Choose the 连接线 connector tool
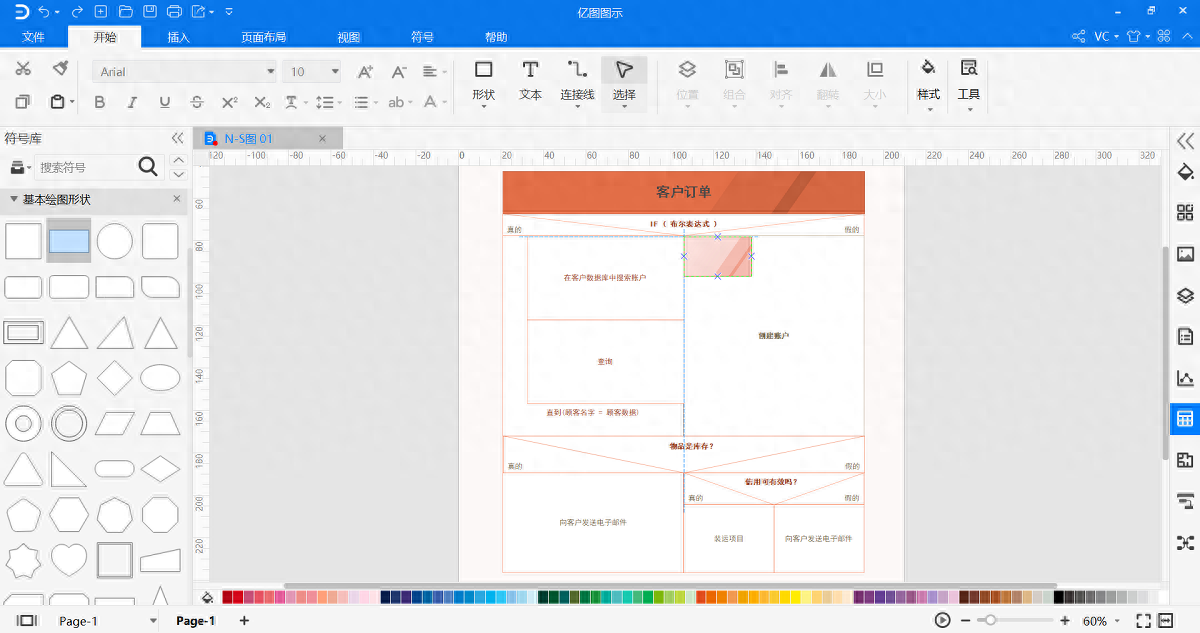The width and height of the screenshot is (1200, 633). point(577,80)
